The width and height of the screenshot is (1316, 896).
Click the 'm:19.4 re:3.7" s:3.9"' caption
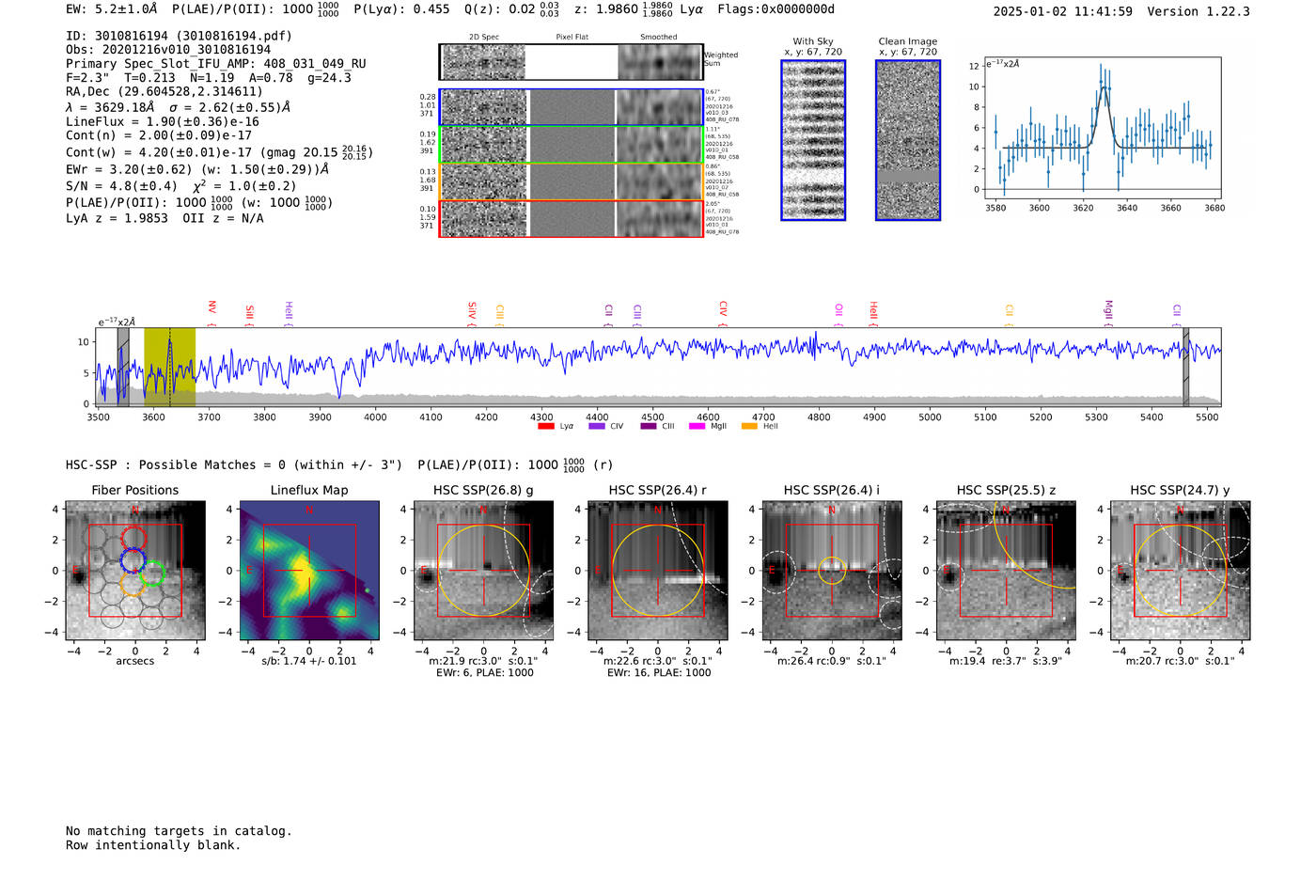point(1006,661)
